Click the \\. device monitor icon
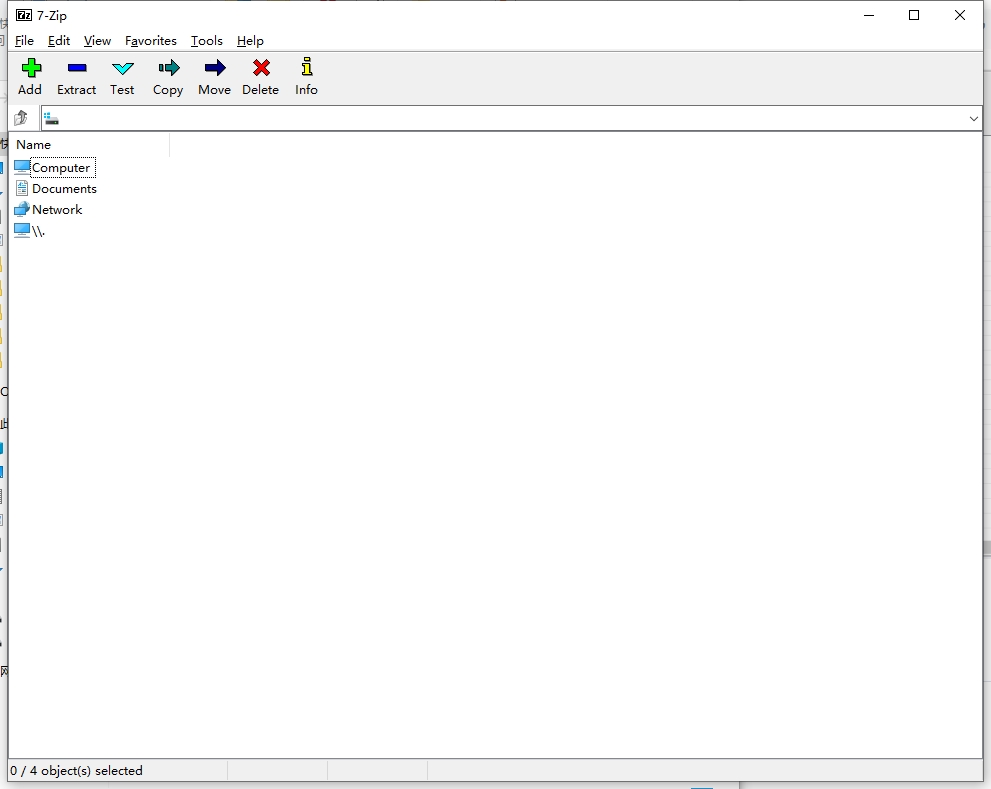This screenshot has width=991, height=789. click(x=22, y=230)
